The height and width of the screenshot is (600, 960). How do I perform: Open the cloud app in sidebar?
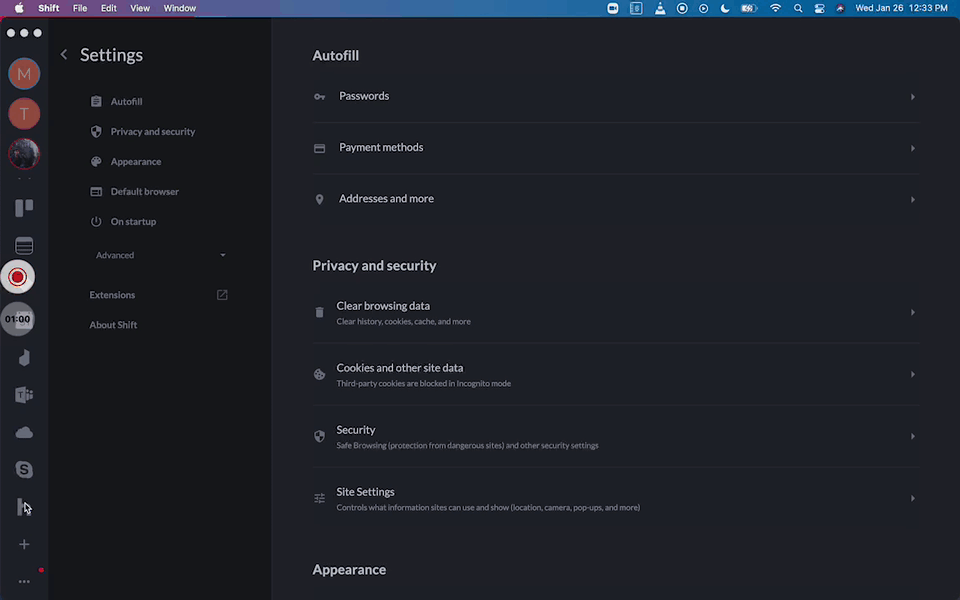(x=24, y=432)
